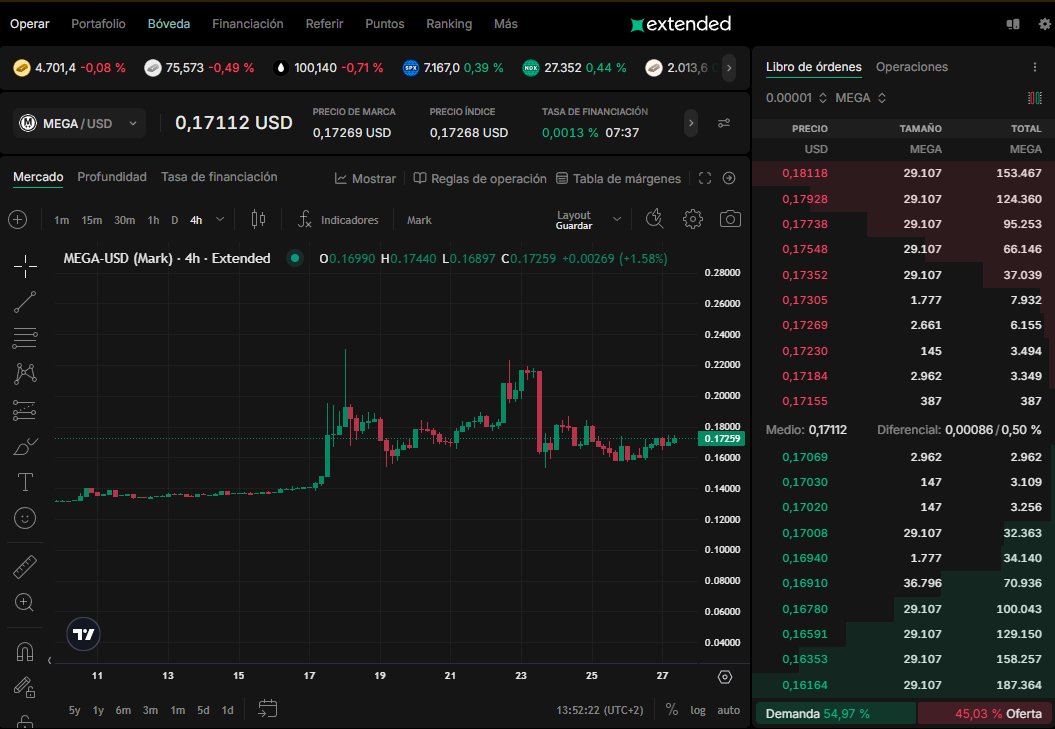Open market stats filter sliders icon
Image resolution: width=1055 pixels, height=729 pixels.
coord(724,123)
